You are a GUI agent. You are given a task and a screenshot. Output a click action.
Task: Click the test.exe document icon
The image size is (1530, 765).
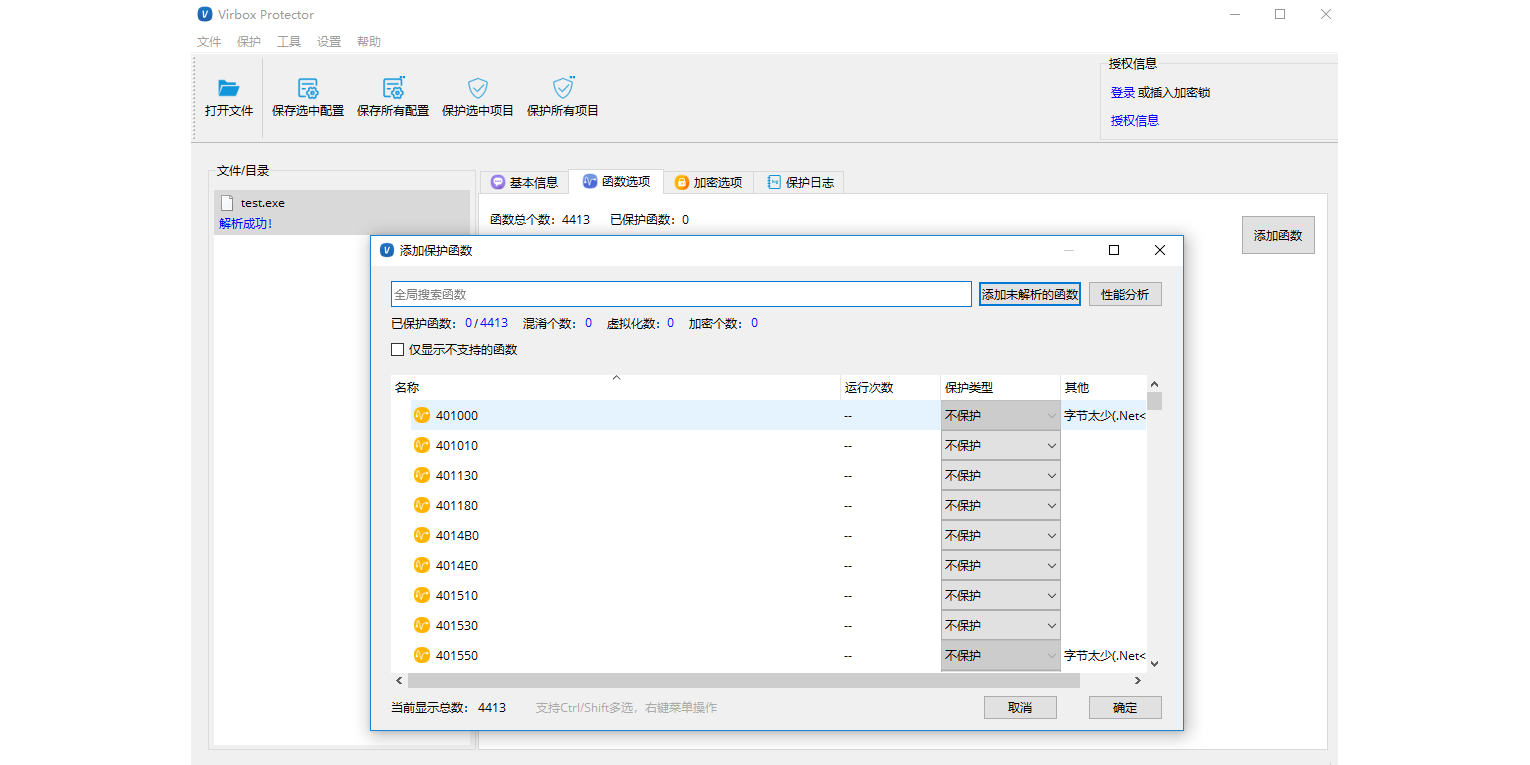pos(226,202)
